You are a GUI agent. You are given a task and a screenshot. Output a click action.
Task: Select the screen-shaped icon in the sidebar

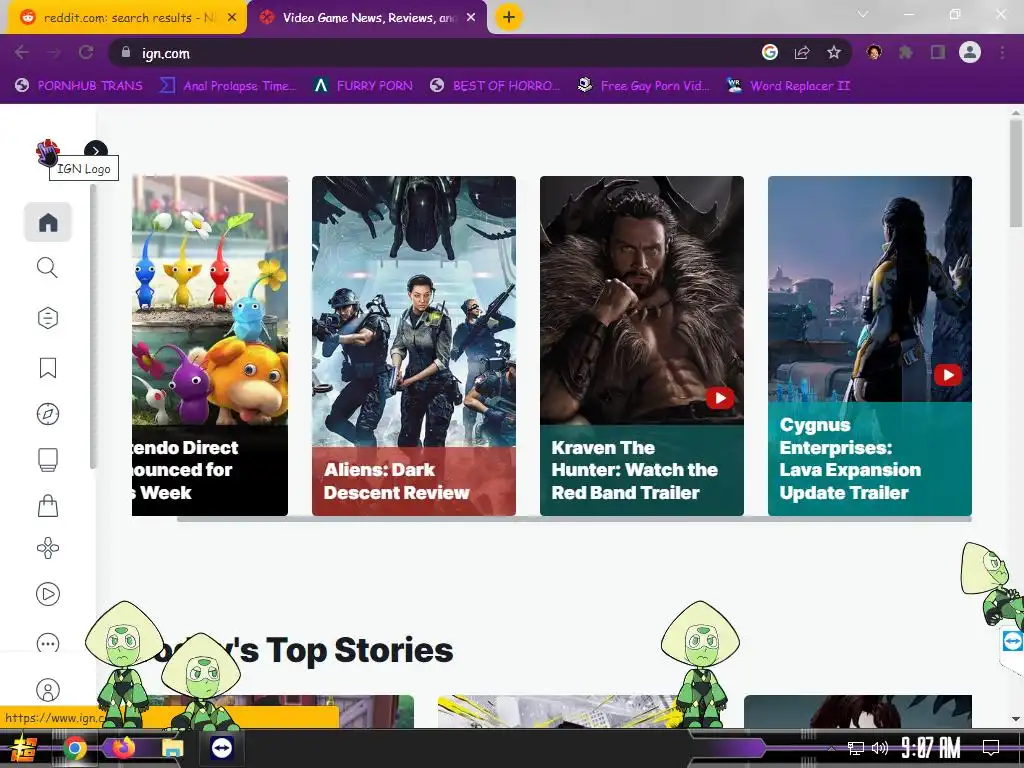[48, 460]
